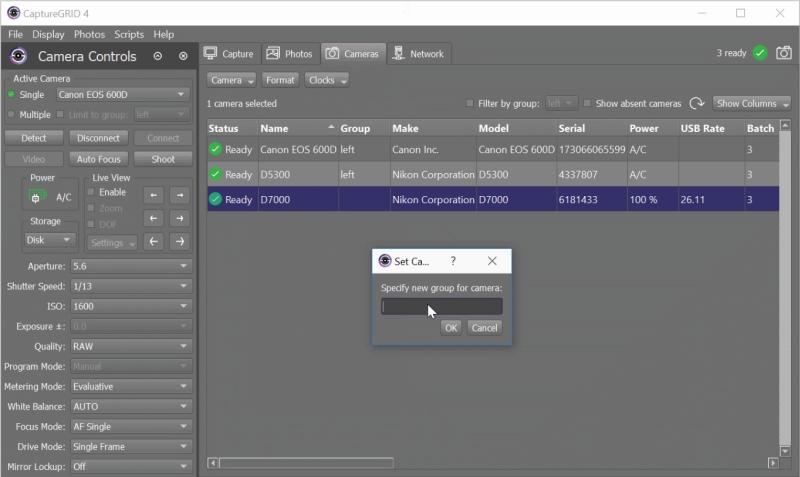Click the green ready checkmark status icon

tap(760, 53)
